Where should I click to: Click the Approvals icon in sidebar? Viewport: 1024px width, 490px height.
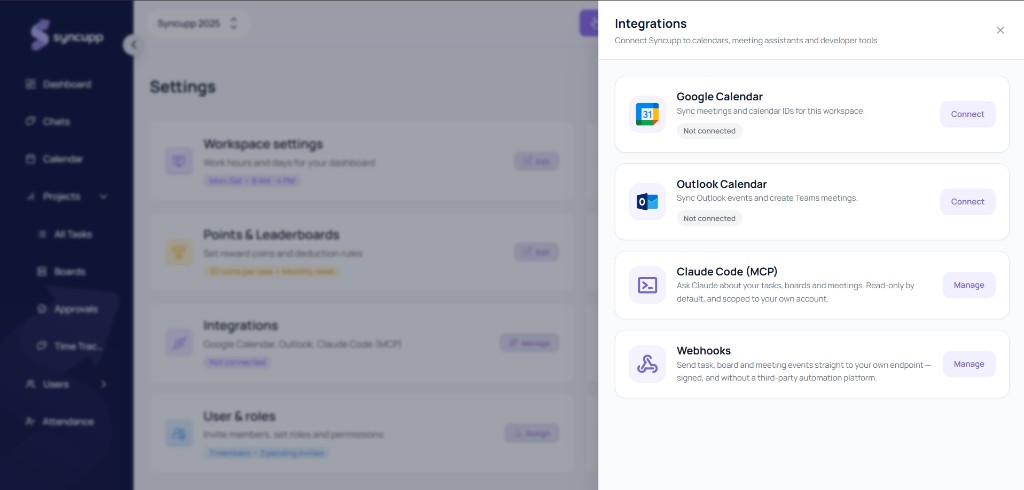[42, 309]
